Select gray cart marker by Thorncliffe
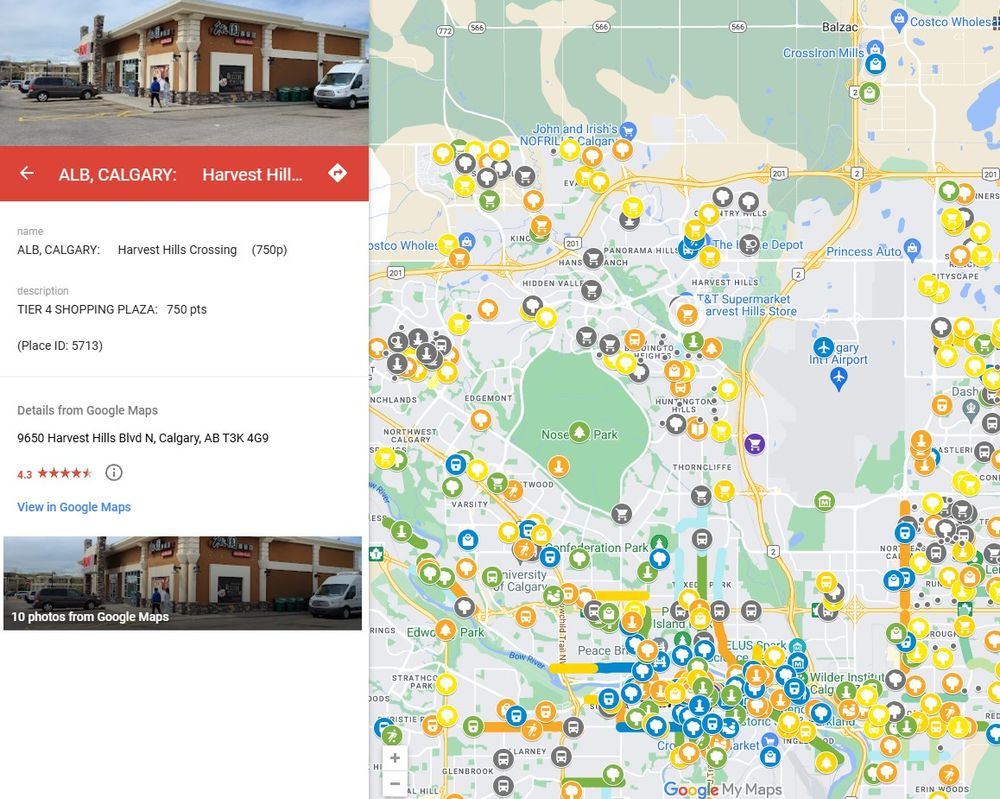This screenshot has width=1000, height=799. (x=701, y=495)
